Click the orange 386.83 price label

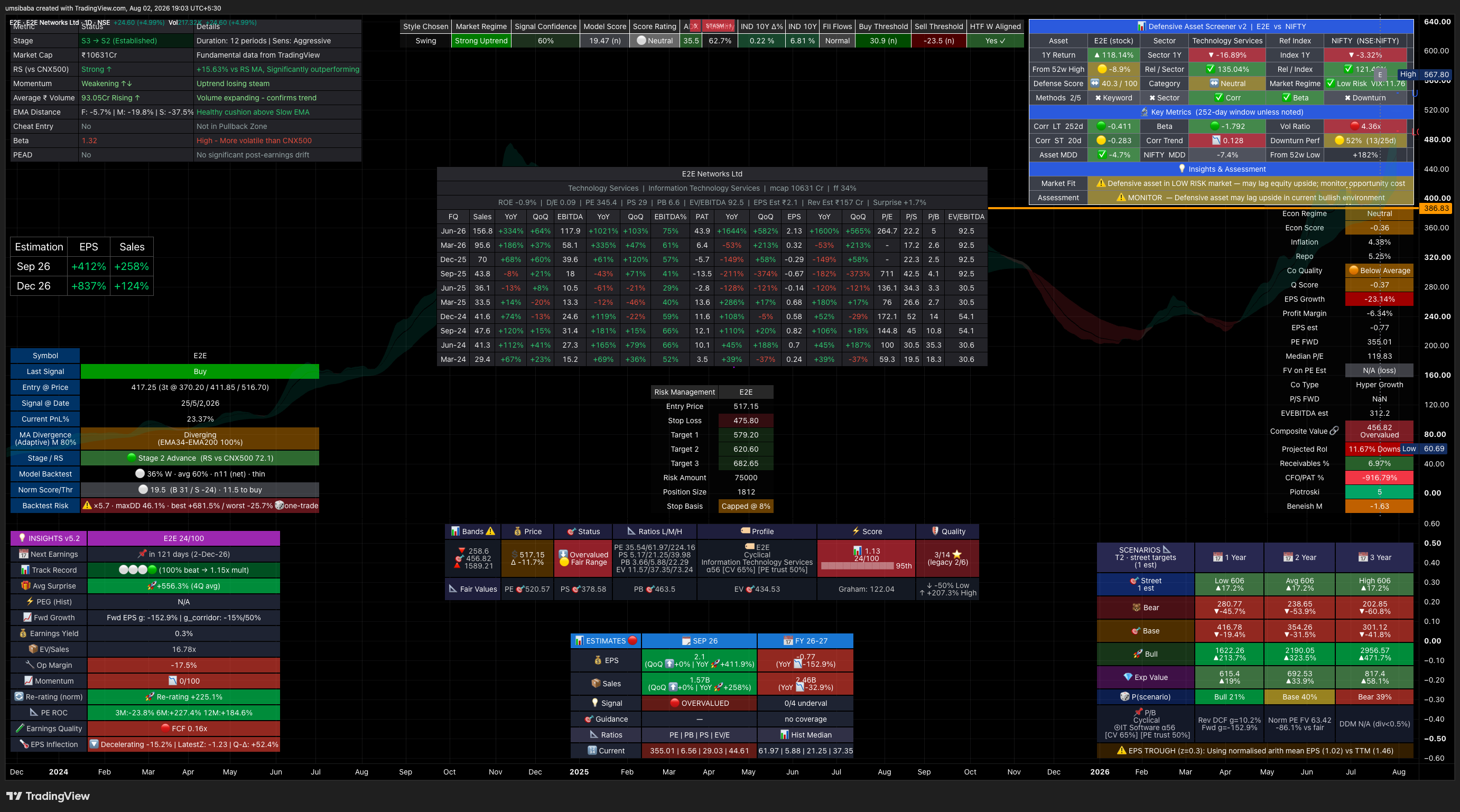(1436, 209)
